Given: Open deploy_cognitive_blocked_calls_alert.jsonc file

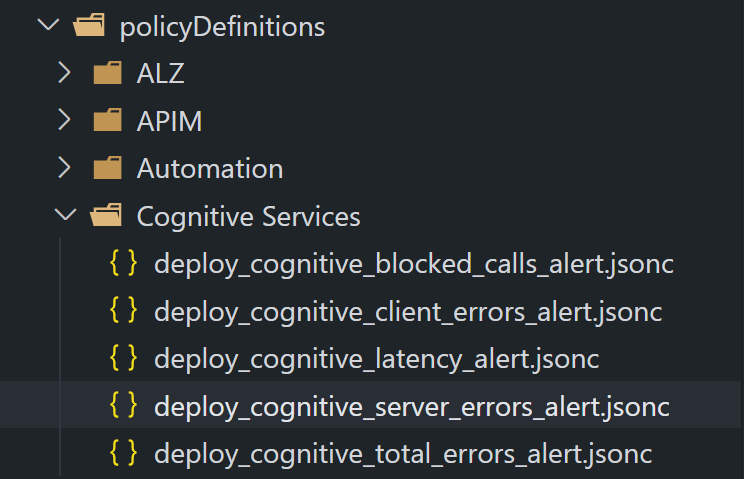Looking at the screenshot, I should point(414,264).
